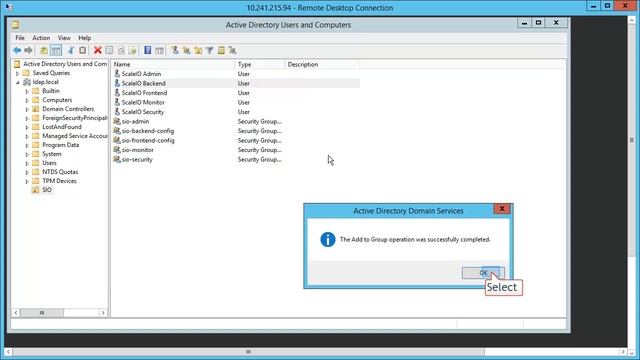
Task: Click the Remote Desktop Connection title icon
Action: (x=9, y=7)
